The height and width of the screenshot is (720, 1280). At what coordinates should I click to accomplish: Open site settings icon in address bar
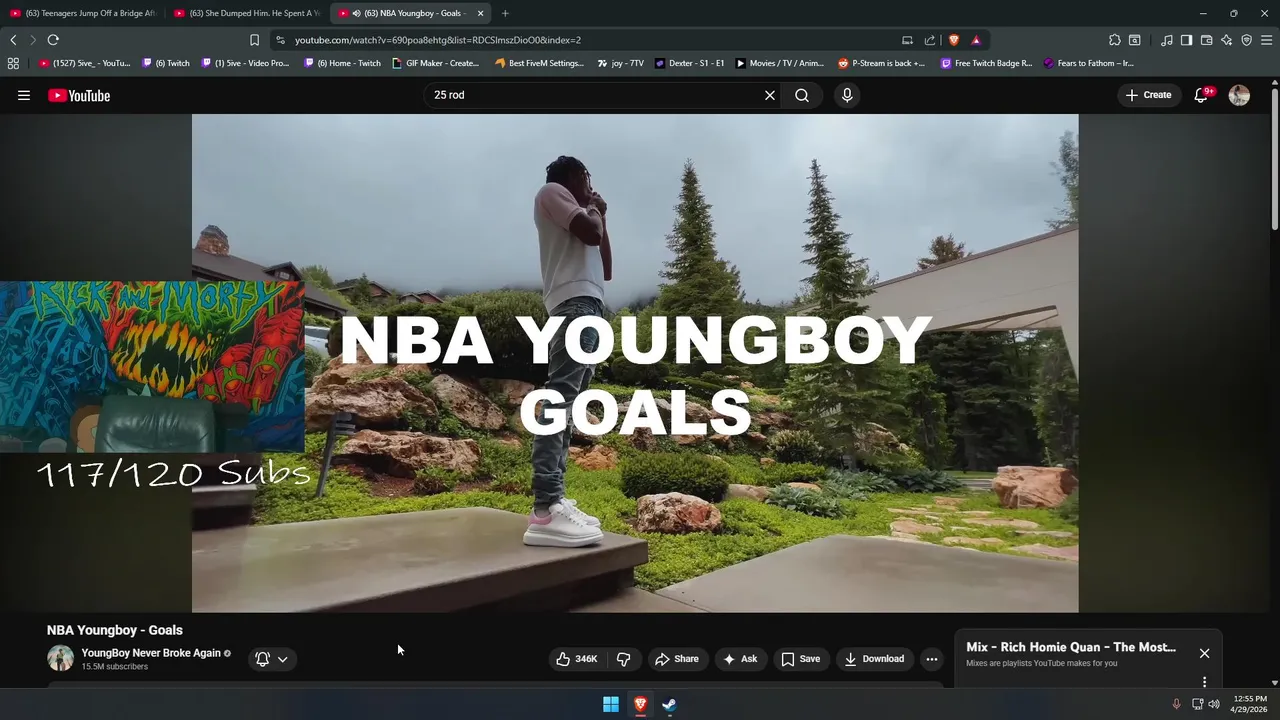click(280, 40)
